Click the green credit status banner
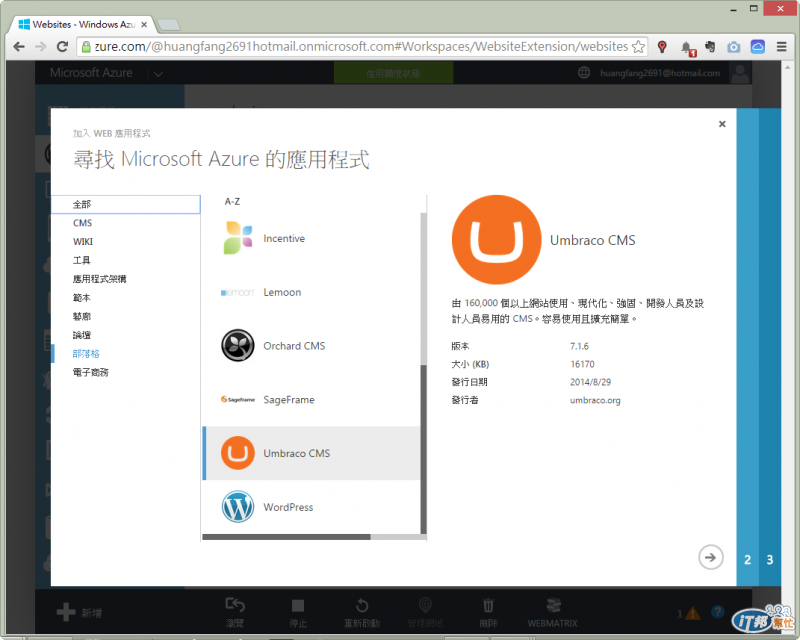The height and width of the screenshot is (640, 800). pos(393,73)
